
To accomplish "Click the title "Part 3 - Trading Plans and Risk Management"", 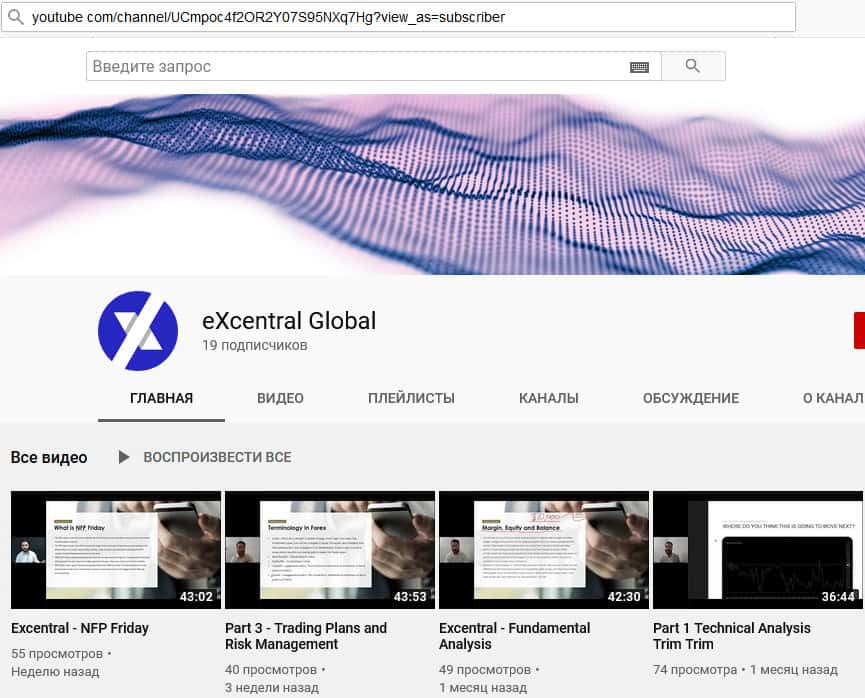I will coord(306,636).
